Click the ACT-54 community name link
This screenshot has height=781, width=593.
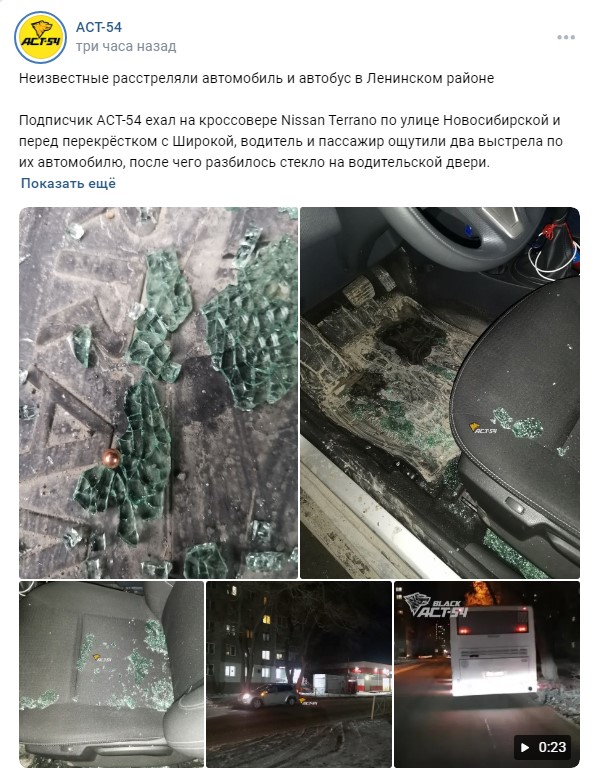pyautogui.click(x=99, y=27)
